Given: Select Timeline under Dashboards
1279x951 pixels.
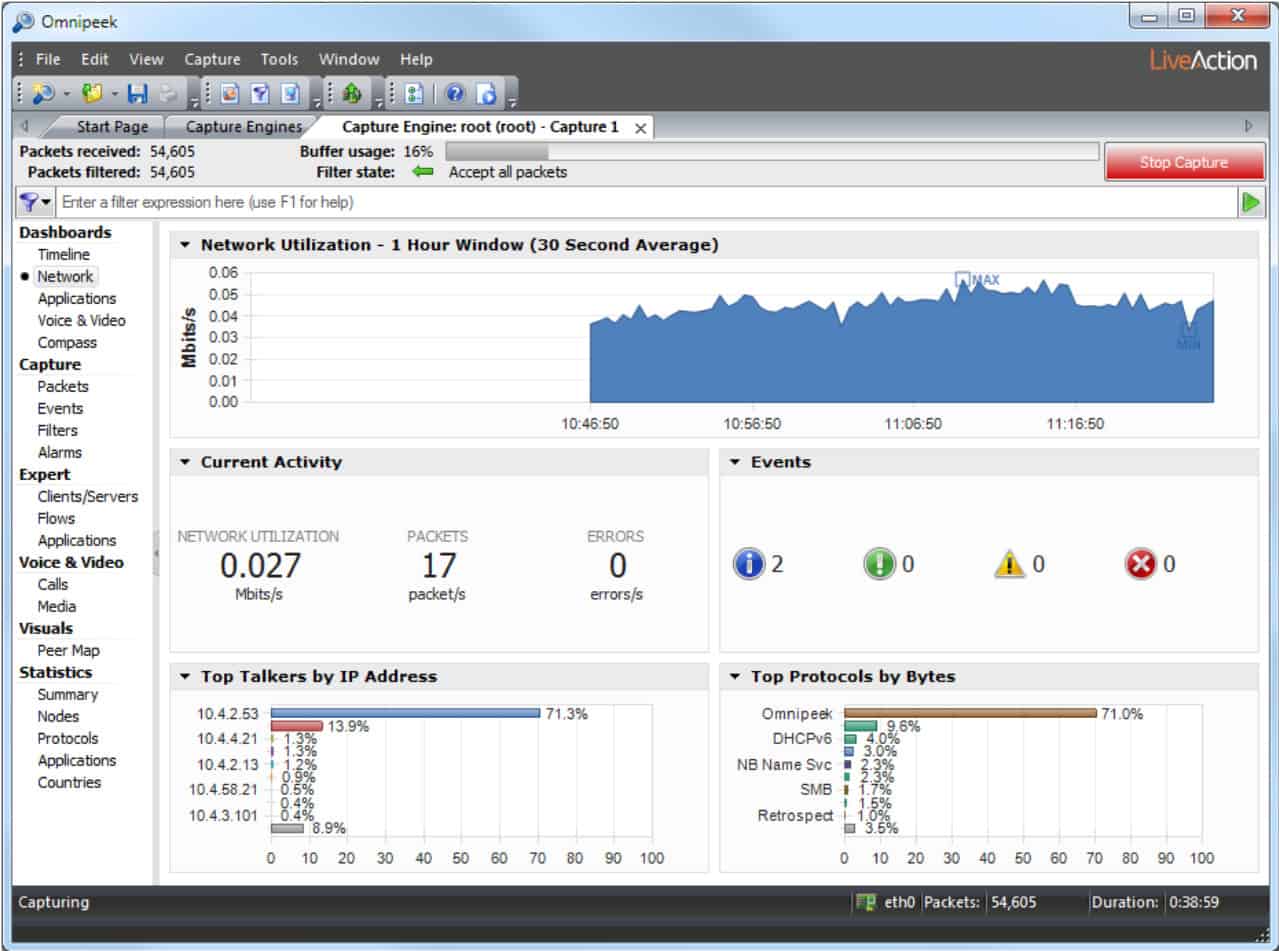Looking at the screenshot, I should pos(63,255).
